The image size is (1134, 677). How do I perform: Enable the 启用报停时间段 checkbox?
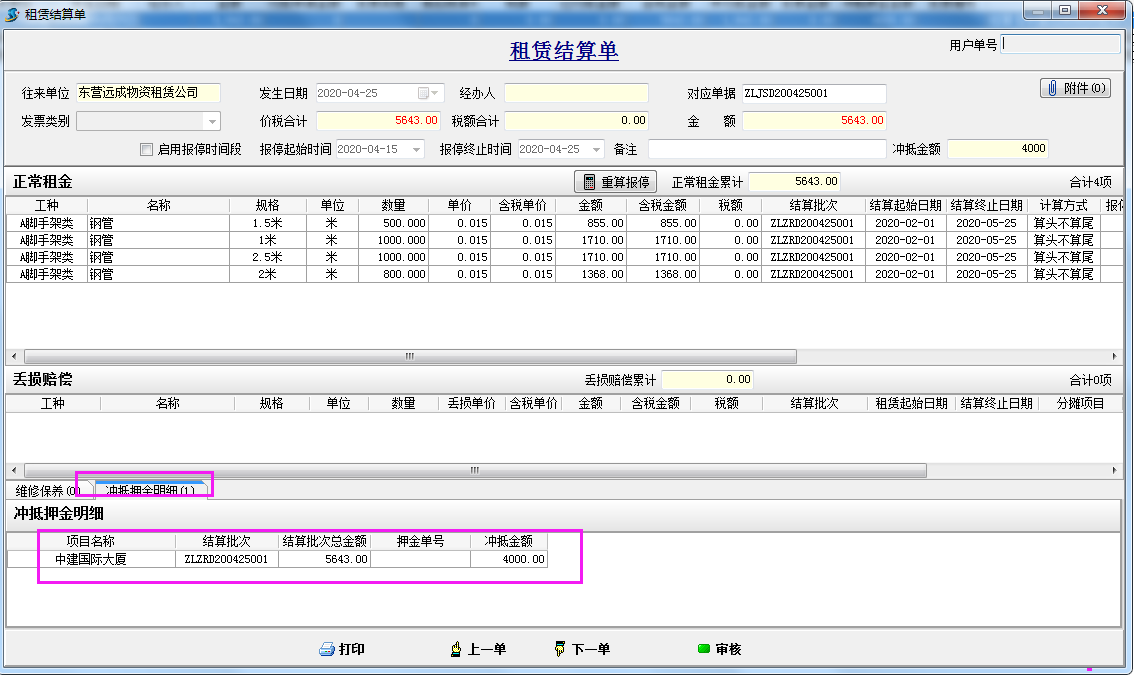[x=147, y=150]
